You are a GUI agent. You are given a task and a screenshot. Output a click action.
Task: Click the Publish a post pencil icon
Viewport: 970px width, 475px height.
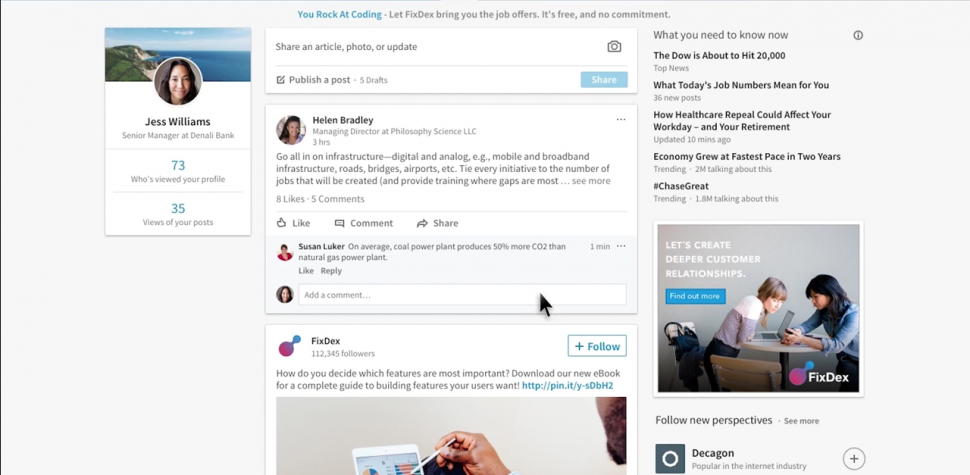(x=281, y=80)
